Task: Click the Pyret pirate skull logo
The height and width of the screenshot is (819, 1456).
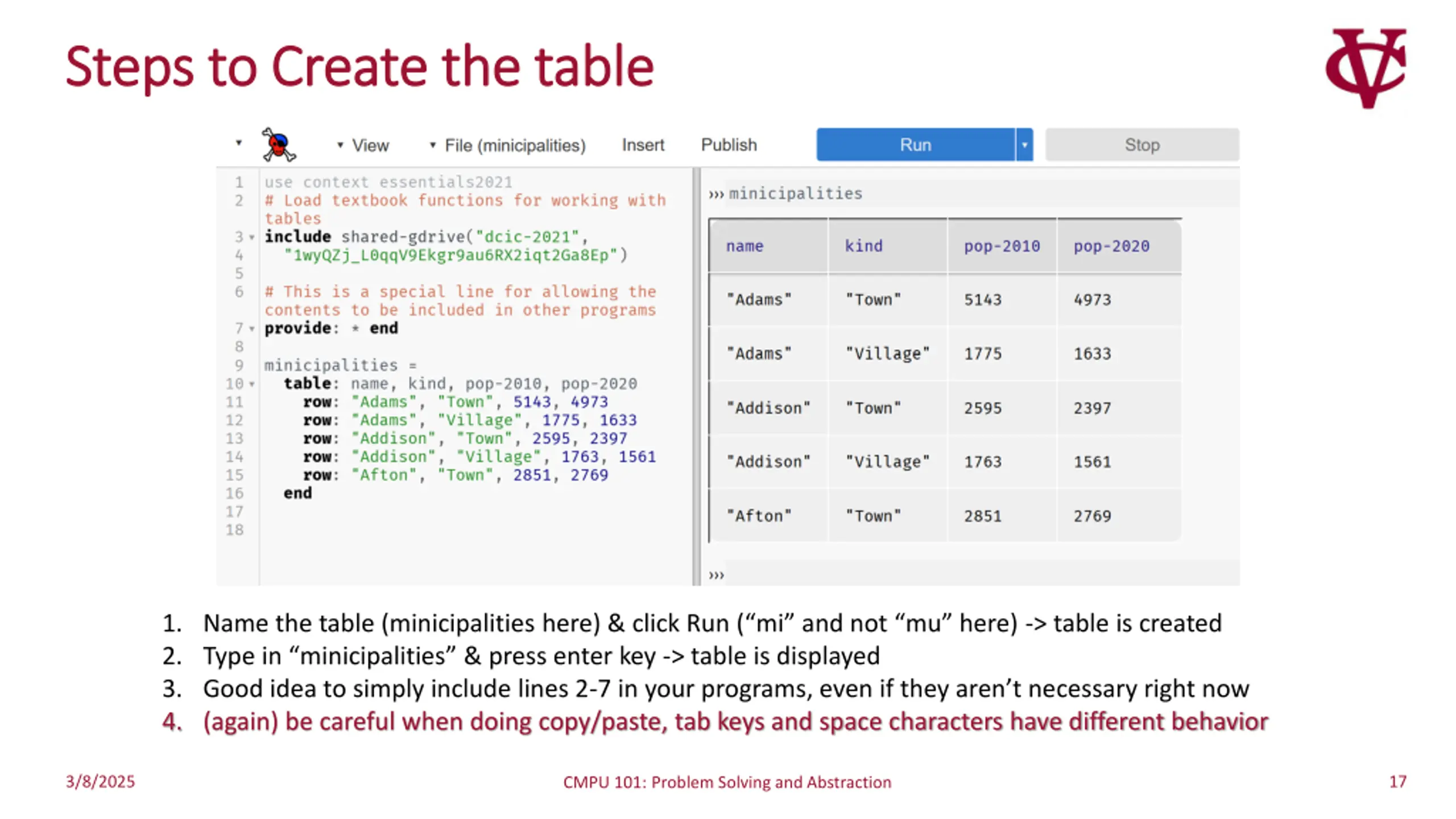Action: coord(278,145)
